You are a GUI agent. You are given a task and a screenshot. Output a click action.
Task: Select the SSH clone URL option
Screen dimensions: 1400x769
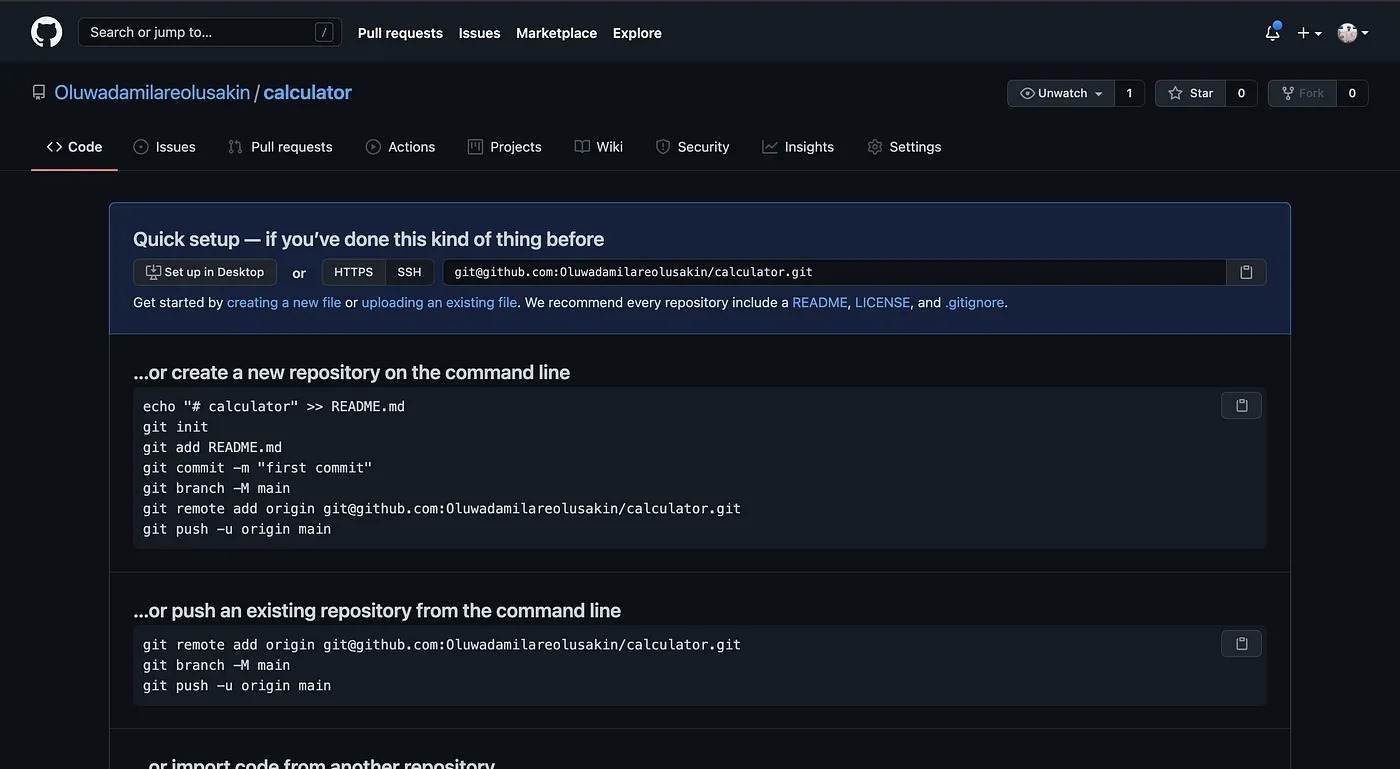(x=409, y=272)
